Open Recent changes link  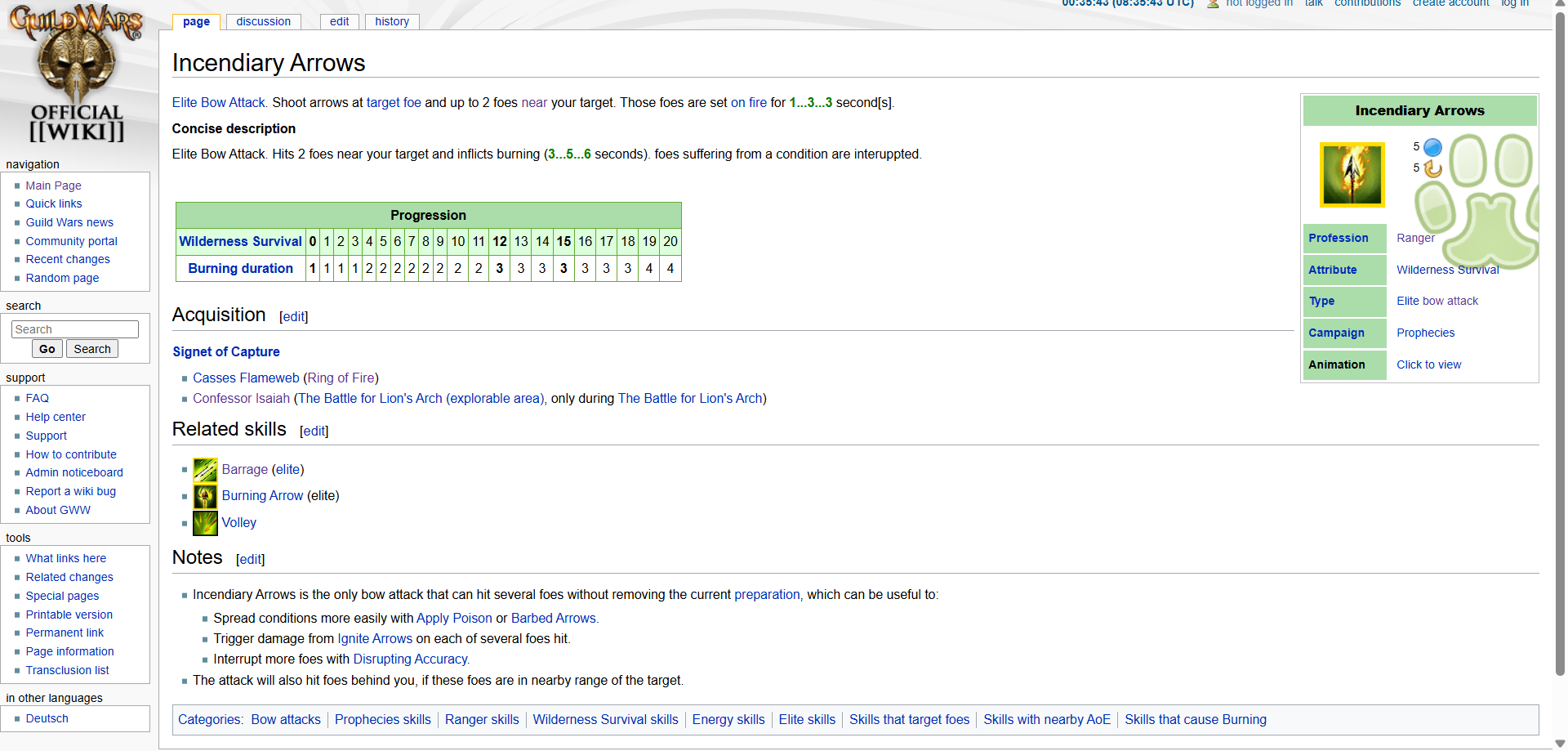(67, 259)
